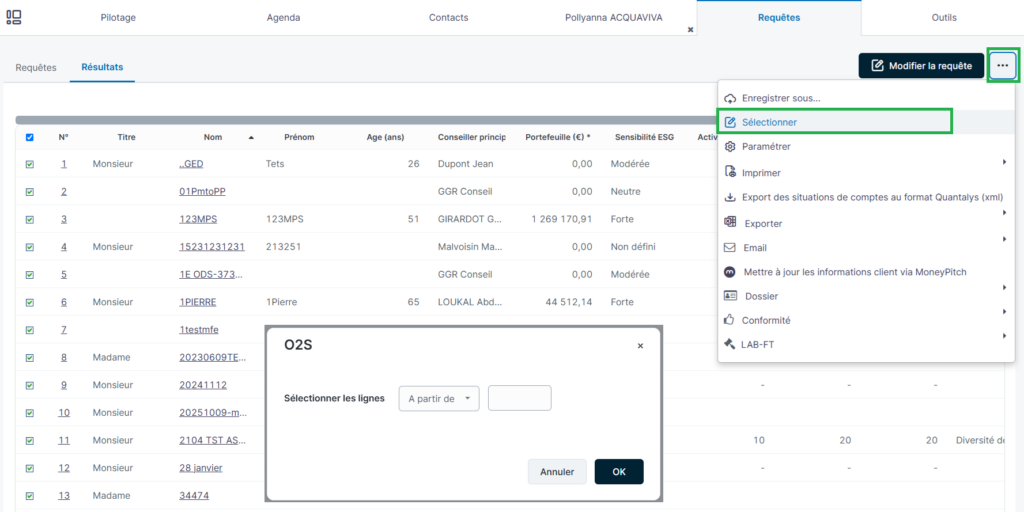Viewport: 1024px width, 512px height.
Task: Expand the Dossier submenu arrow
Action: [1004, 287]
